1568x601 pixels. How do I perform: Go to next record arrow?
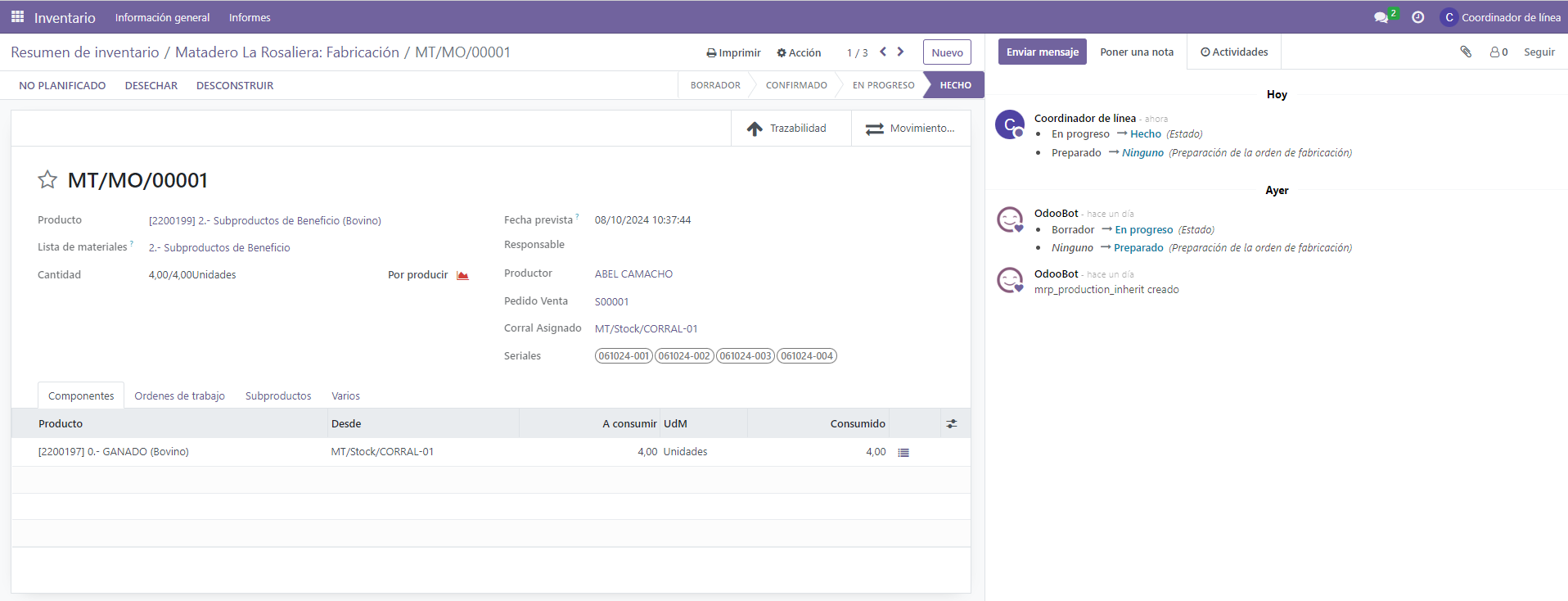[x=900, y=52]
